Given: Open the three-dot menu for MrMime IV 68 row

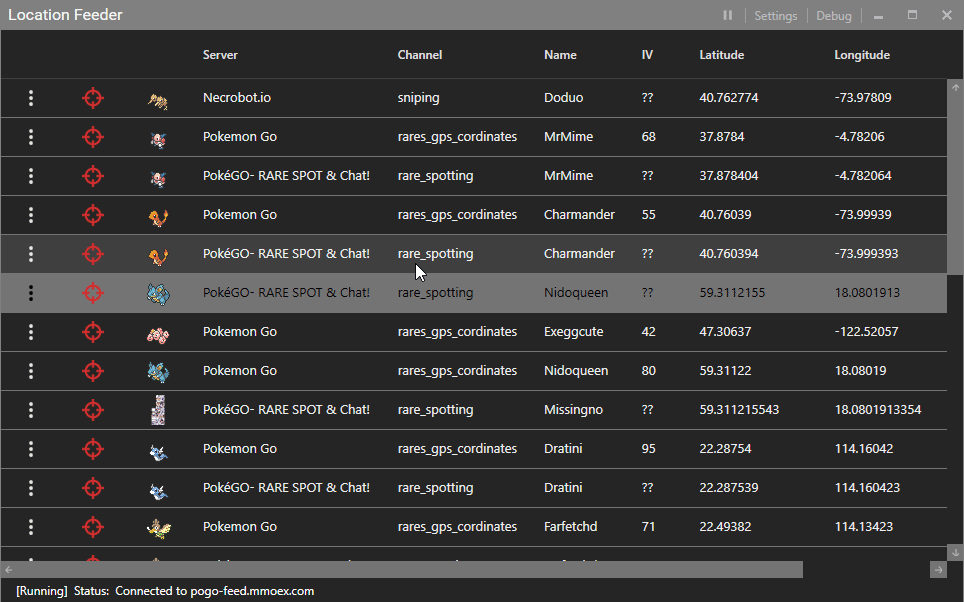Looking at the screenshot, I should [31, 137].
